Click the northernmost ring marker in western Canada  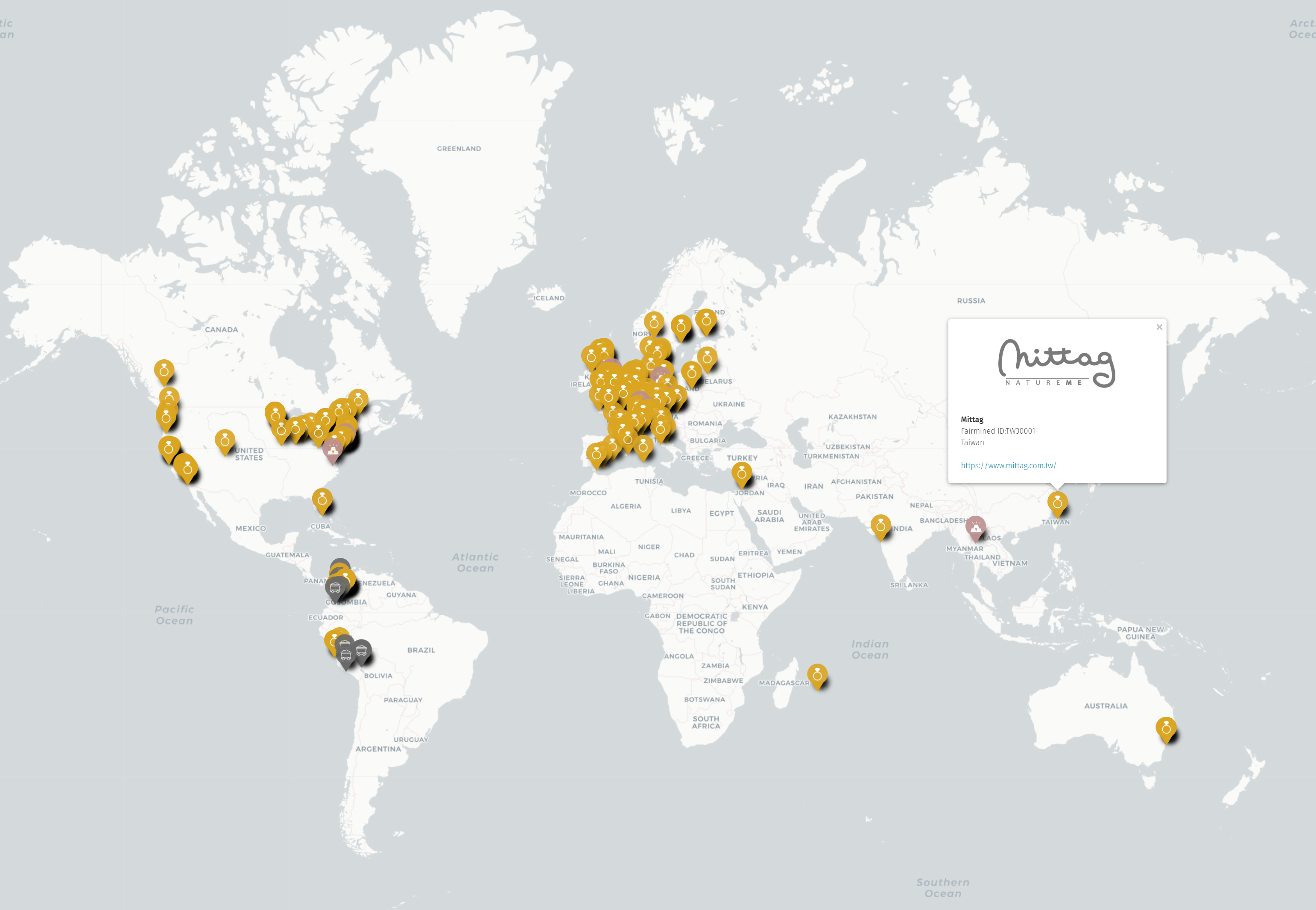(164, 370)
